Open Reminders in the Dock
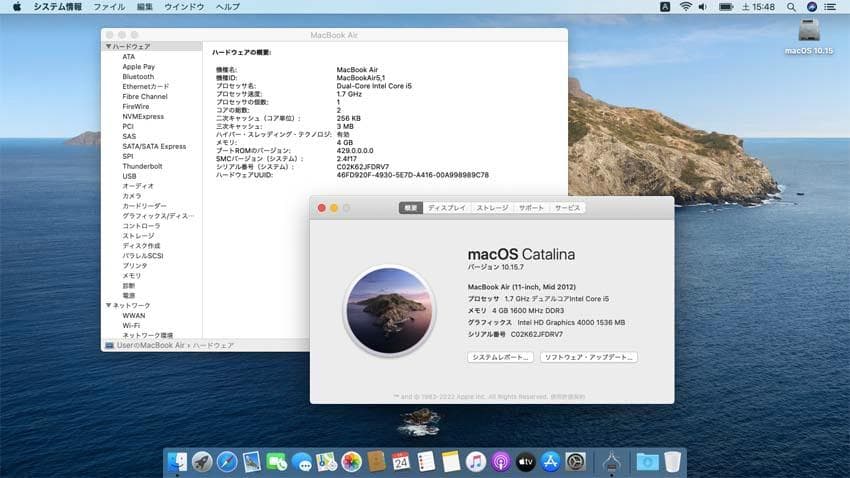This screenshot has height=478, width=850. coord(426,462)
